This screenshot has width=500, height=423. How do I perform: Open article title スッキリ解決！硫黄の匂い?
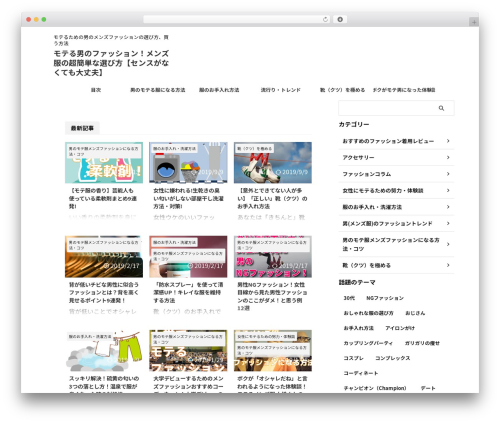(104, 384)
